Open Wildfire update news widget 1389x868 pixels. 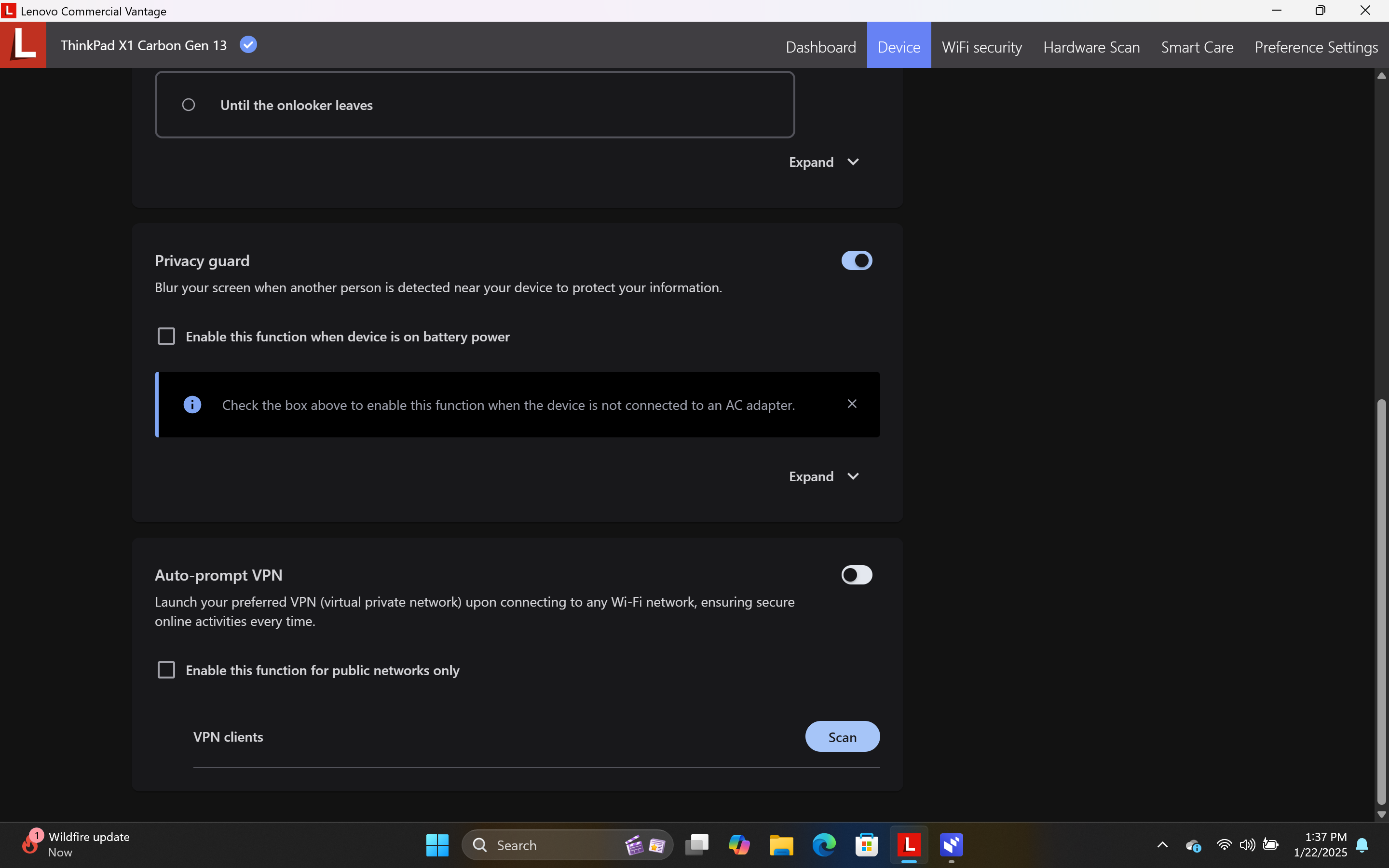tap(76, 844)
